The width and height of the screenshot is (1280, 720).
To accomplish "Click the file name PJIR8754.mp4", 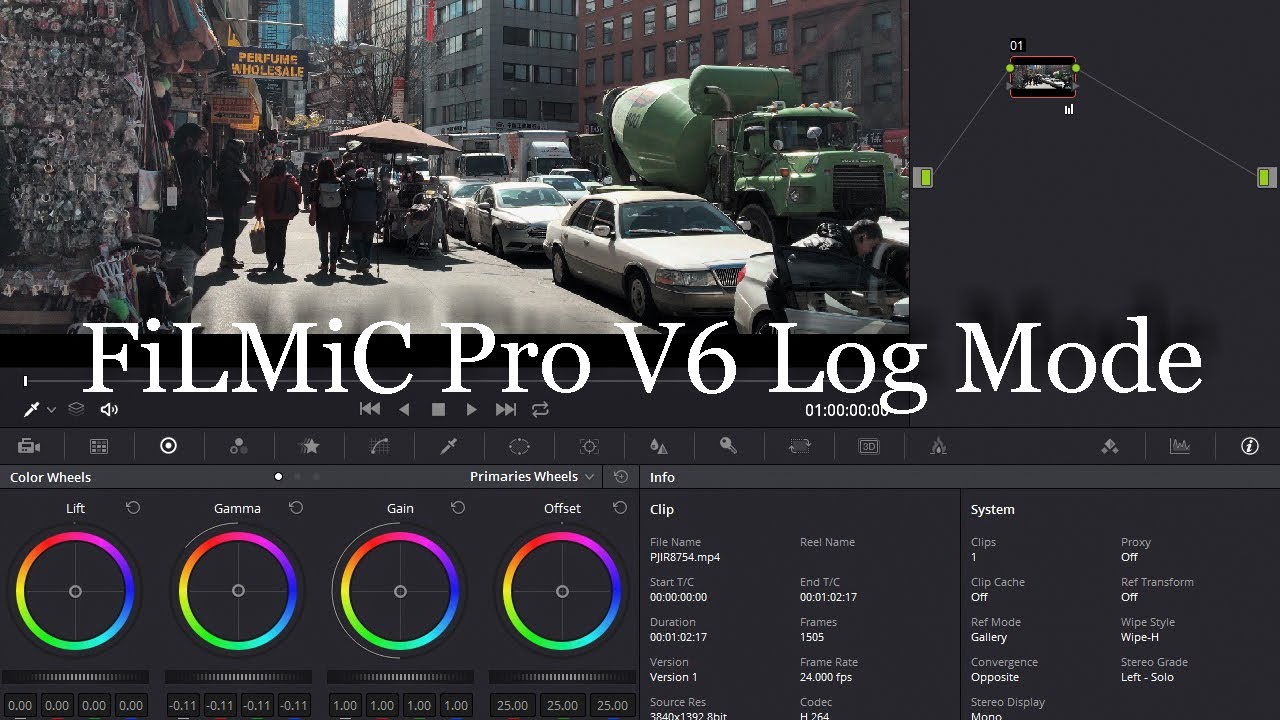I will tap(685, 557).
